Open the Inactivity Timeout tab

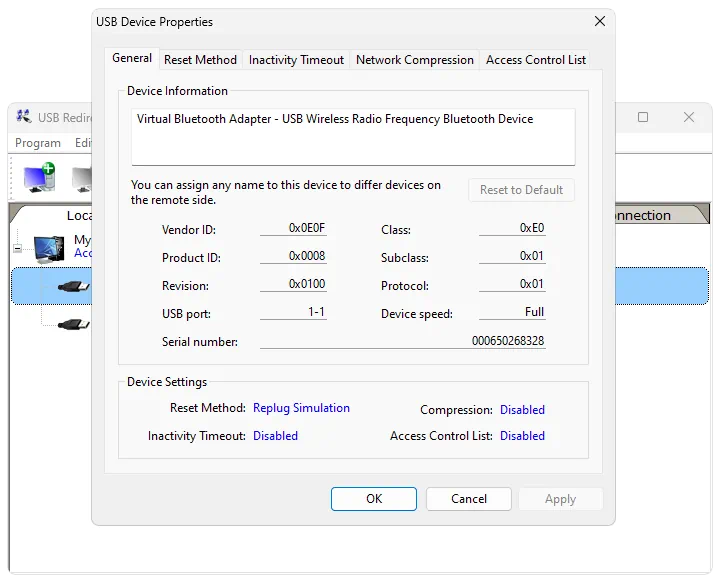click(296, 60)
